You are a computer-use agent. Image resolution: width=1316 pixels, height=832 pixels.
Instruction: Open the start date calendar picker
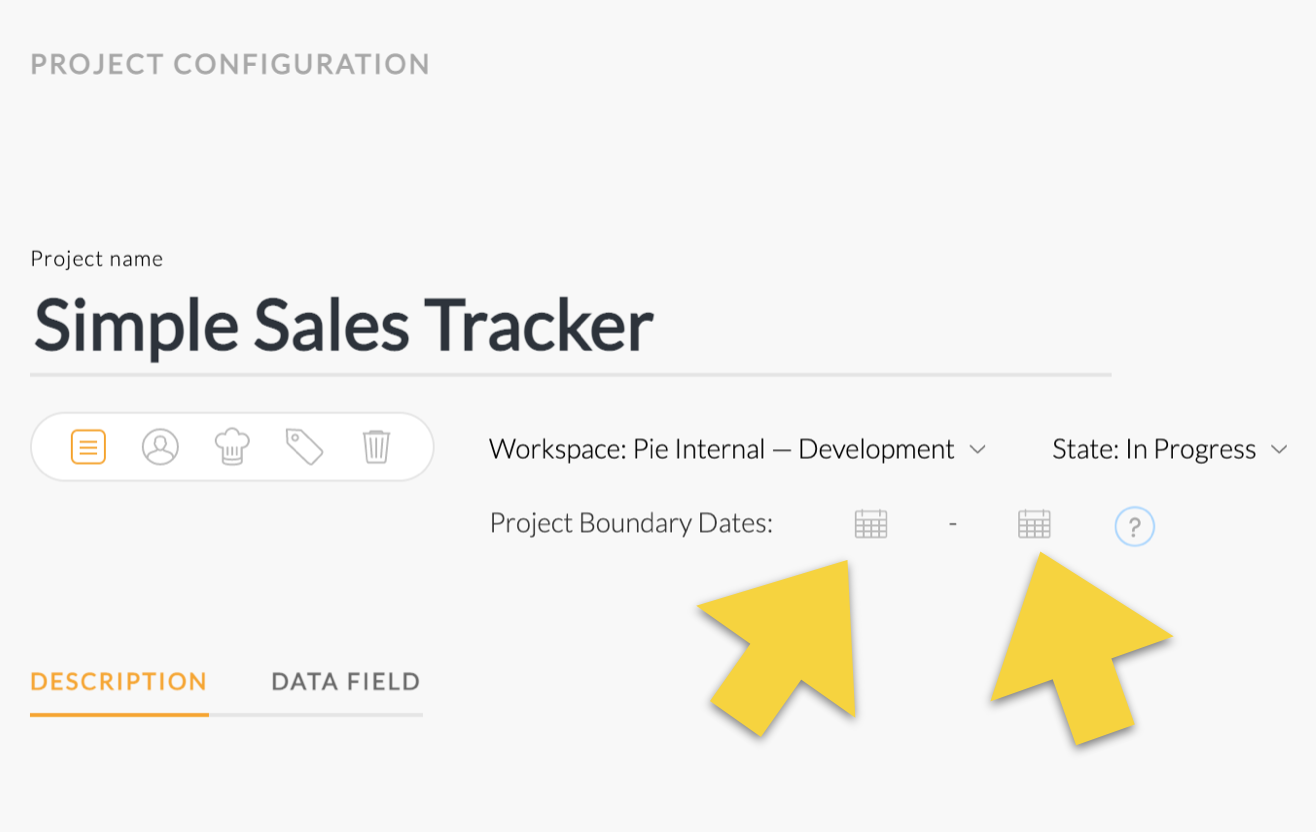[870, 522]
